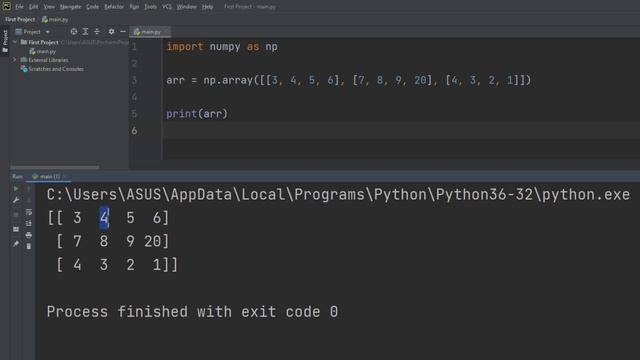Click line number 6 in editor gutter

[134, 131]
